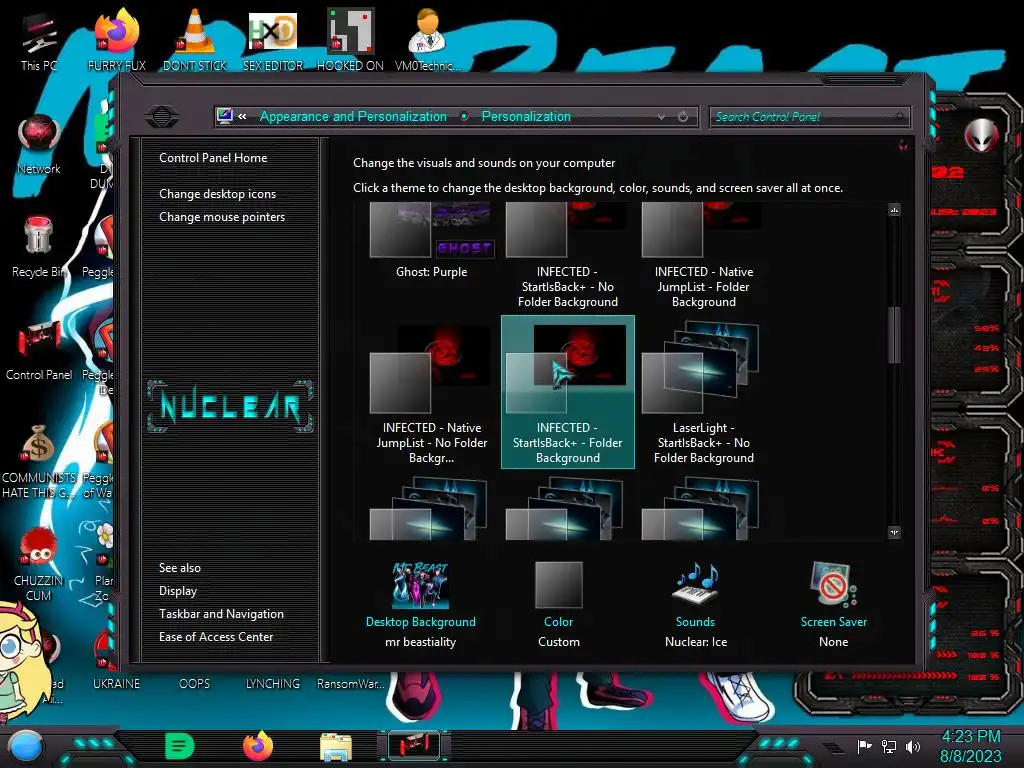This screenshot has width=1024, height=768.
Task: Open the LYNCHING desktop item
Action: pyautogui.click(x=272, y=684)
